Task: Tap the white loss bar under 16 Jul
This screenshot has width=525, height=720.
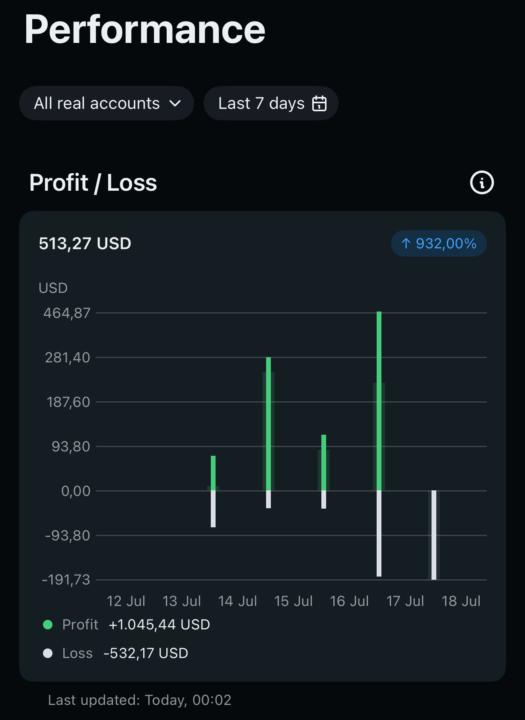Action: 379,534
